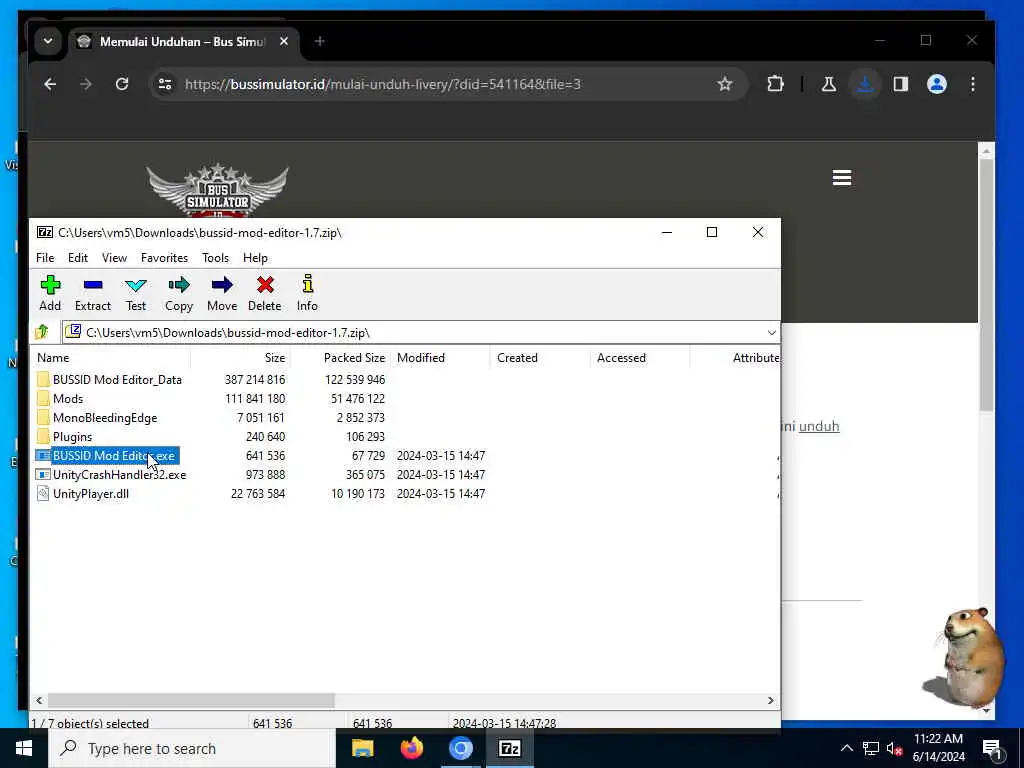Select the MonoBleedingEdge folder
Image resolution: width=1024 pixels, height=768 pixels.
[x=105, y=417]
